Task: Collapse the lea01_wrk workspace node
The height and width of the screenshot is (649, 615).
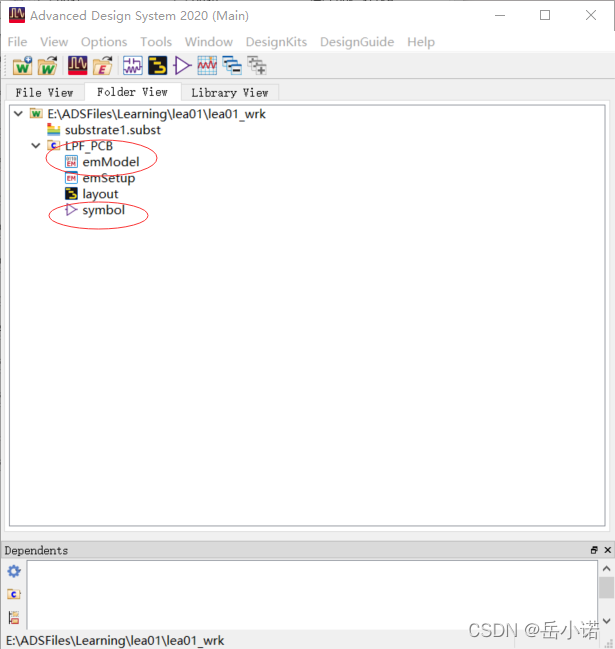Action: [18, 113]
